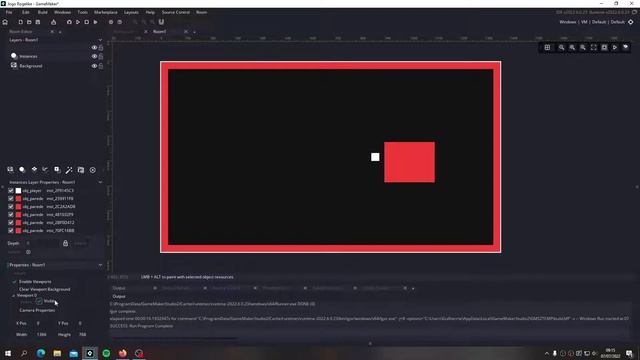Play room animation icon
This screenshot has height=360, width=640.
pos(615,48)
